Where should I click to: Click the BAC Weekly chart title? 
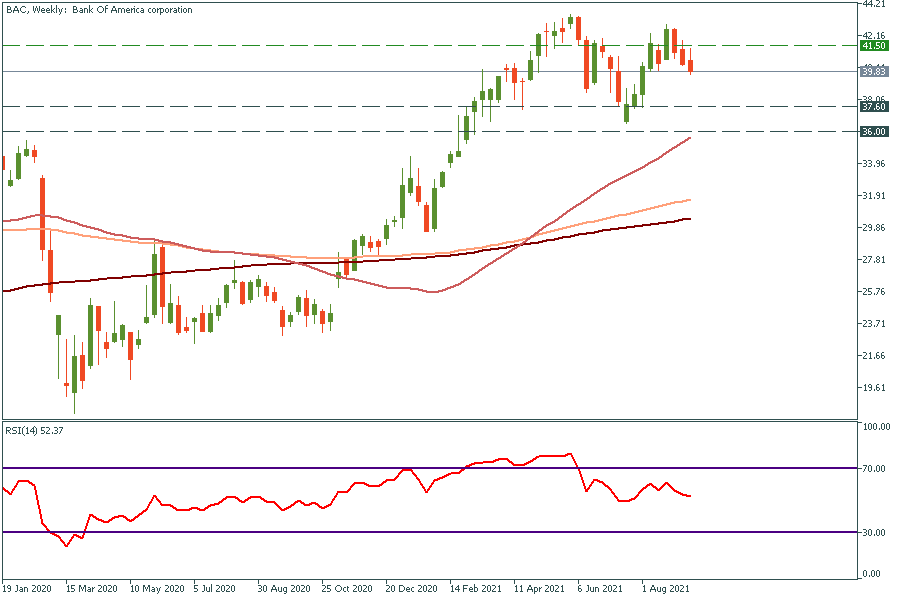pyautogui.click(x=98, y=9)
